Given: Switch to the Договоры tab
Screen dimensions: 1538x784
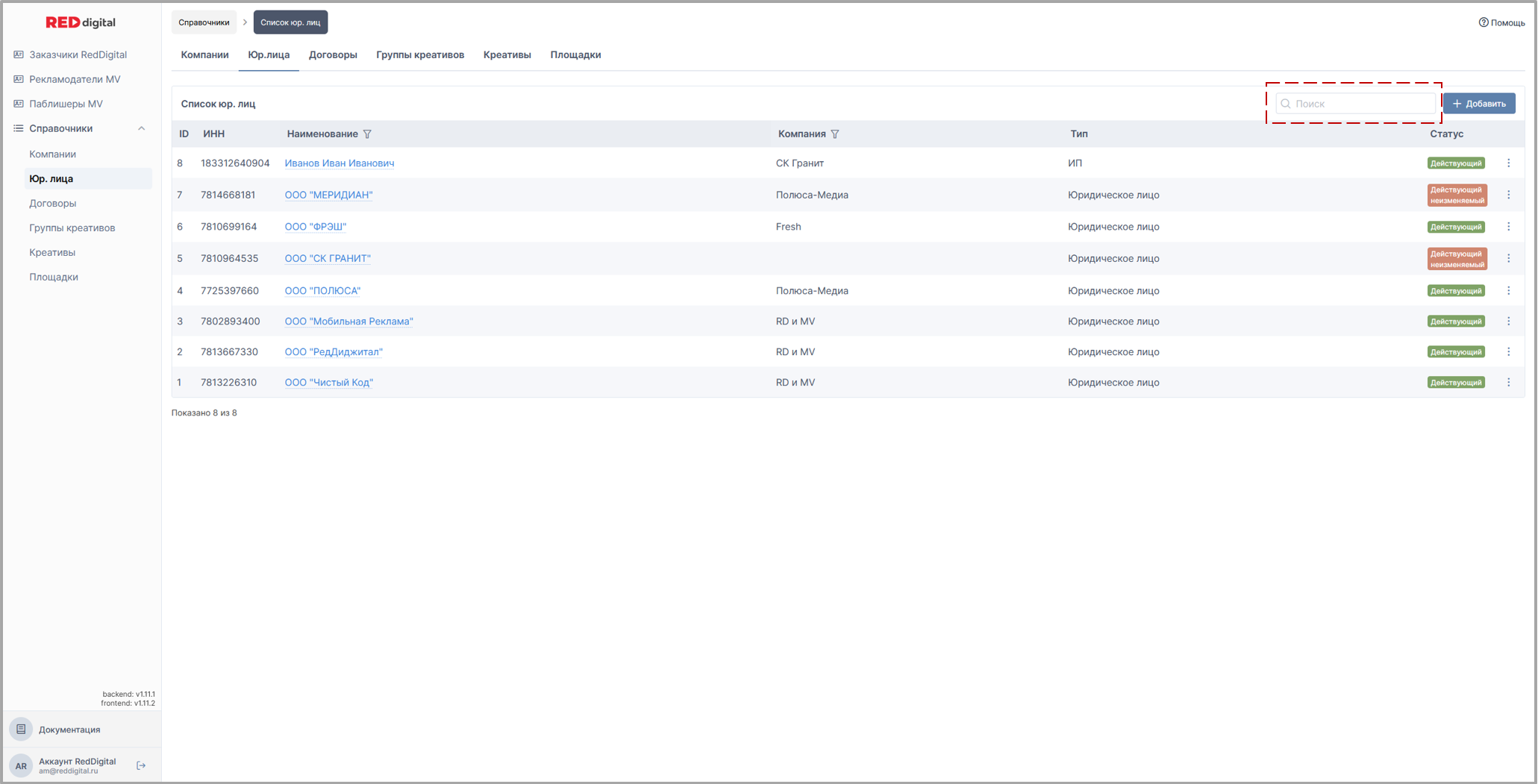Looking at the screenshot, I should click(x=333, y=55).
